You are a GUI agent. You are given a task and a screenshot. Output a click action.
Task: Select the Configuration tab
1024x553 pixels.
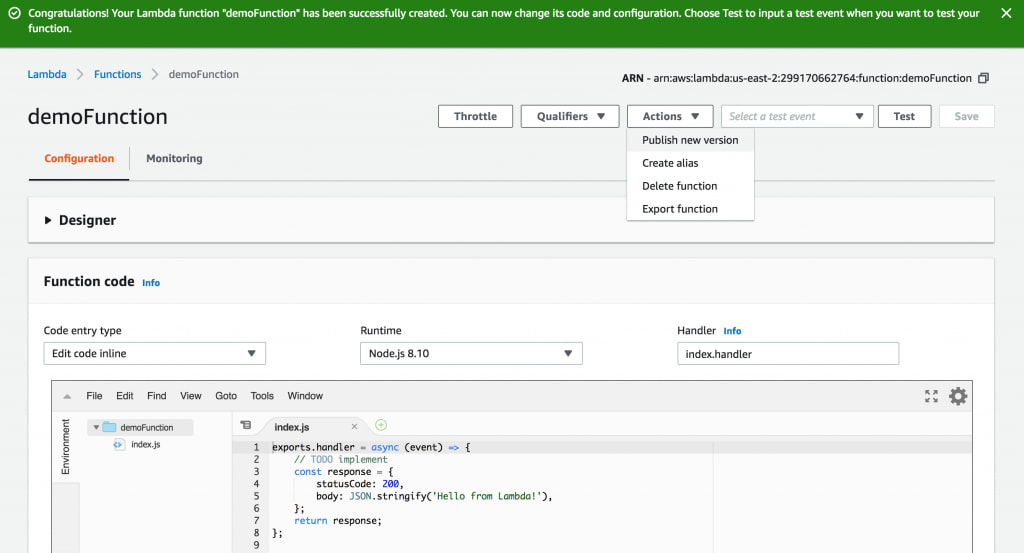[x=79, y=158]
